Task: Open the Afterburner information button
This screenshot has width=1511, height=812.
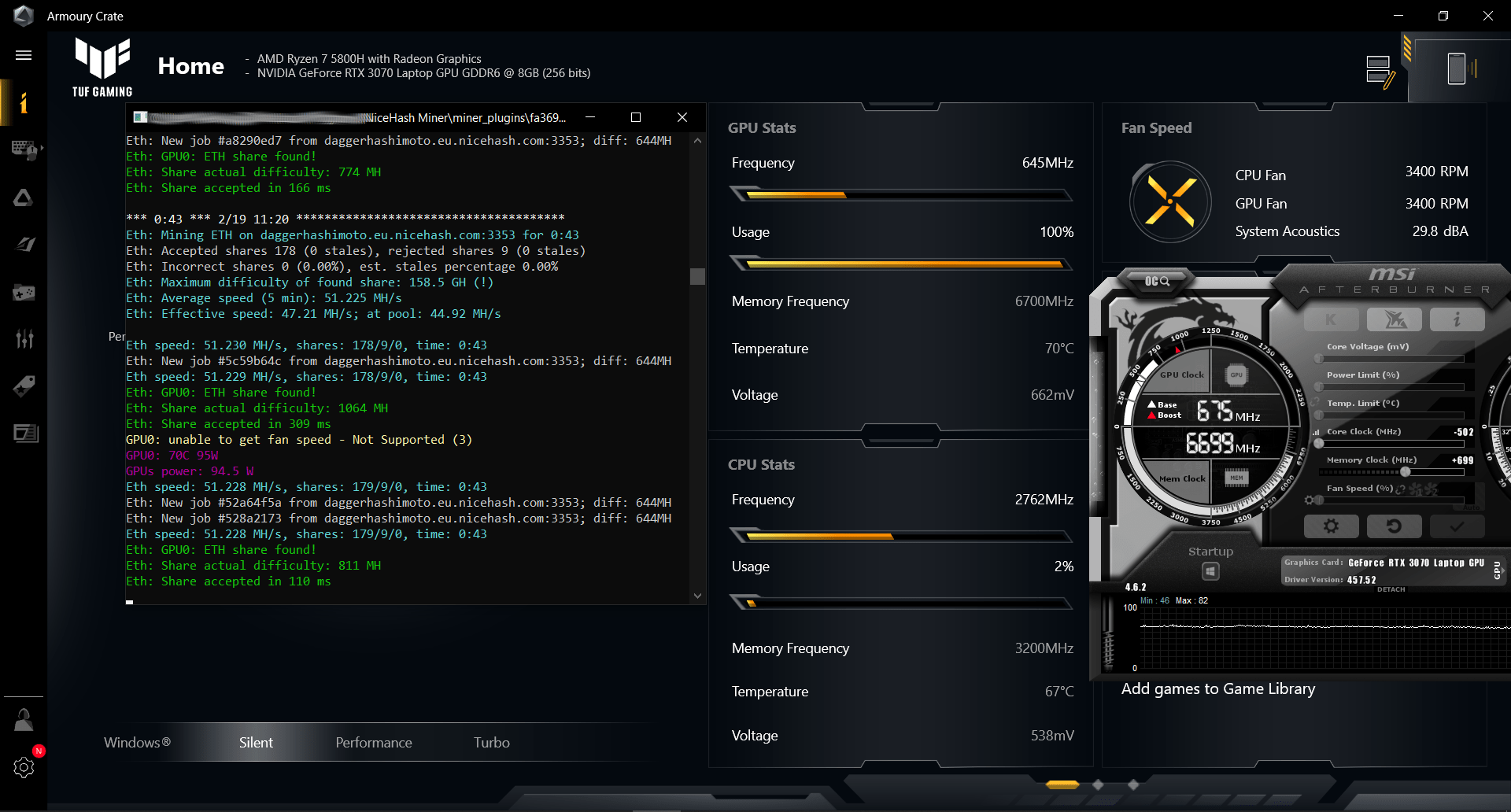Action: (x=1457, y=319)
